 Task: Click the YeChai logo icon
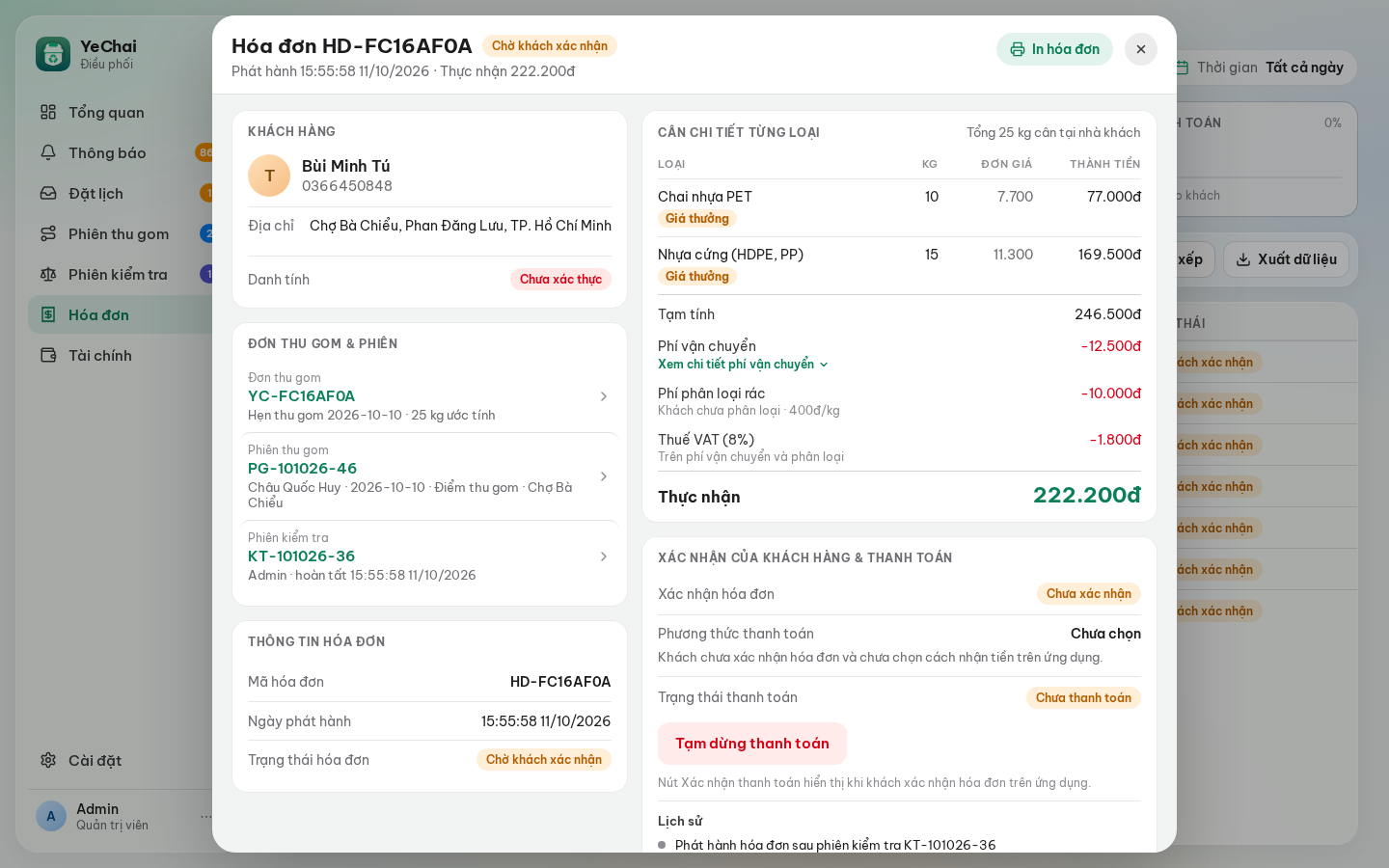point(53,54)
